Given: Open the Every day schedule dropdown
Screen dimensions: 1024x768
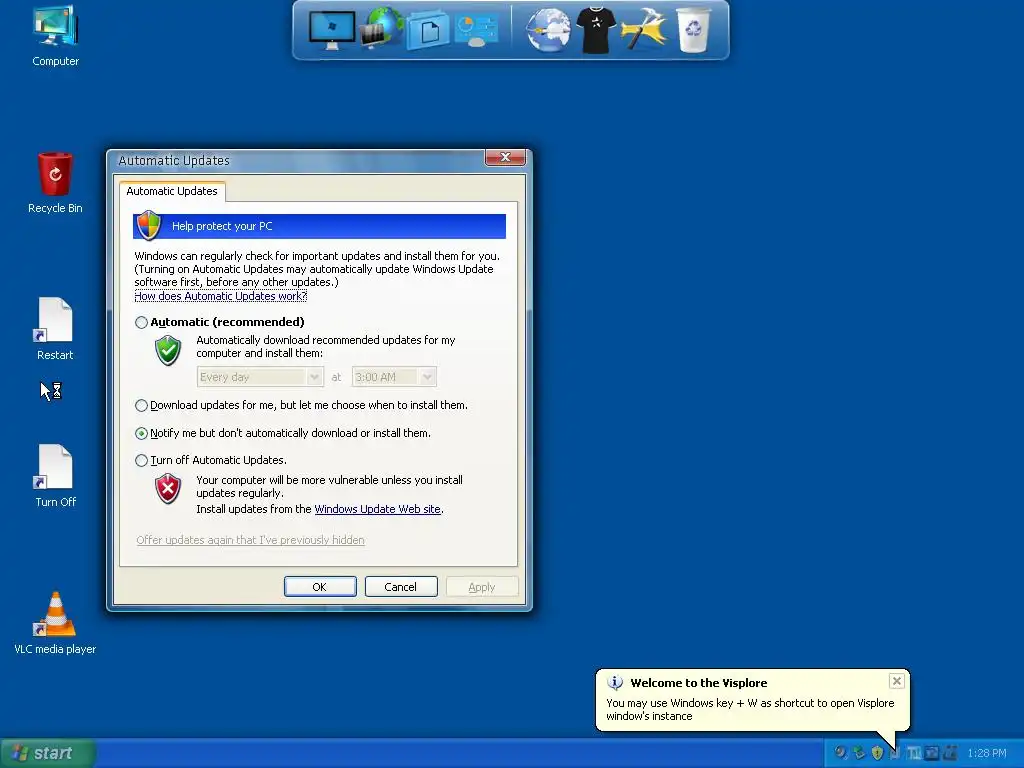Looking at the screenshot, I should [x=260, y=377].
